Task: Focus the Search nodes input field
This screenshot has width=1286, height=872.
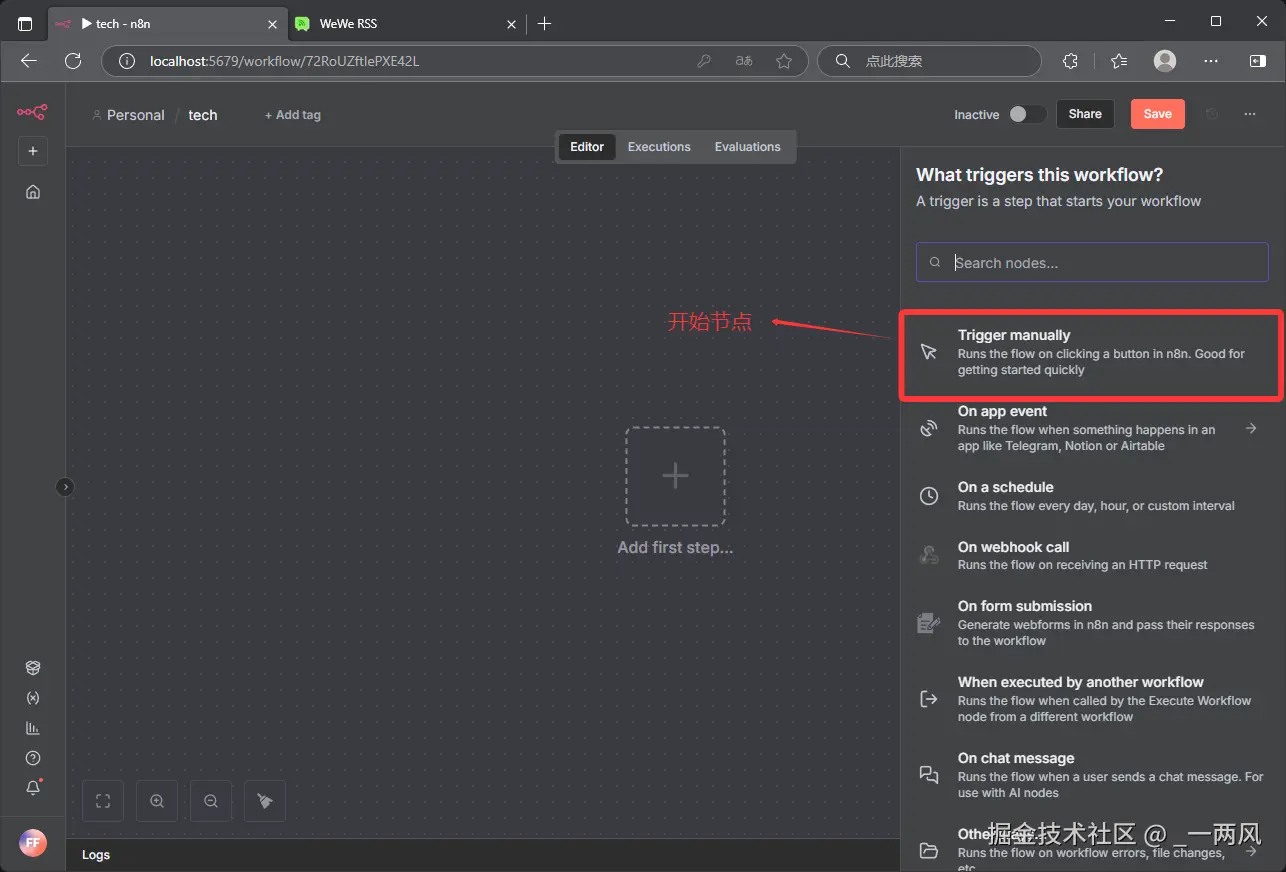Action: click(x=1092, y=262)
